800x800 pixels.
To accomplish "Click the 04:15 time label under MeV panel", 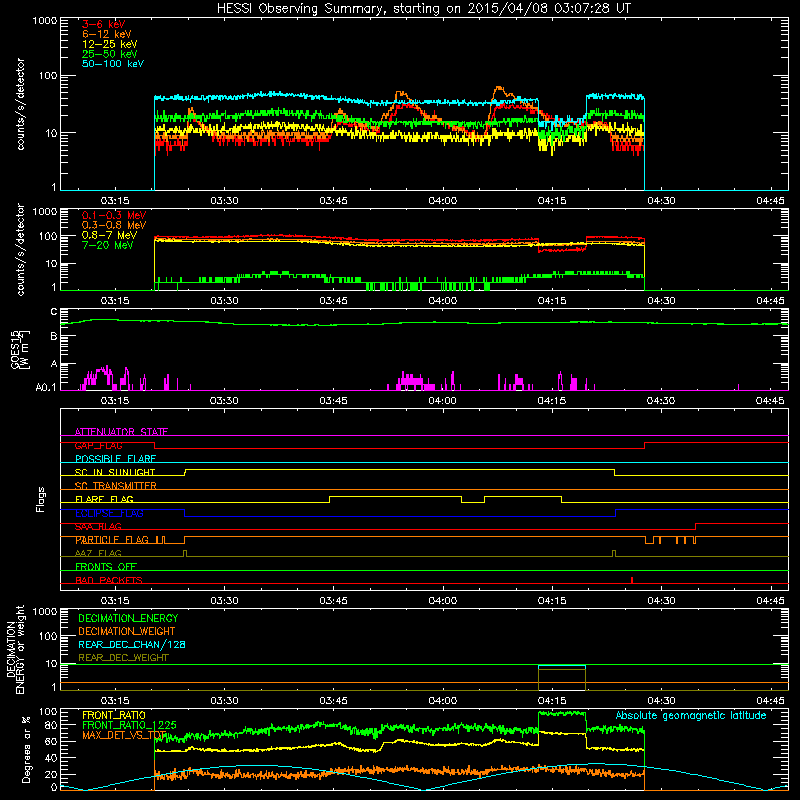I will tap(552, 301).
